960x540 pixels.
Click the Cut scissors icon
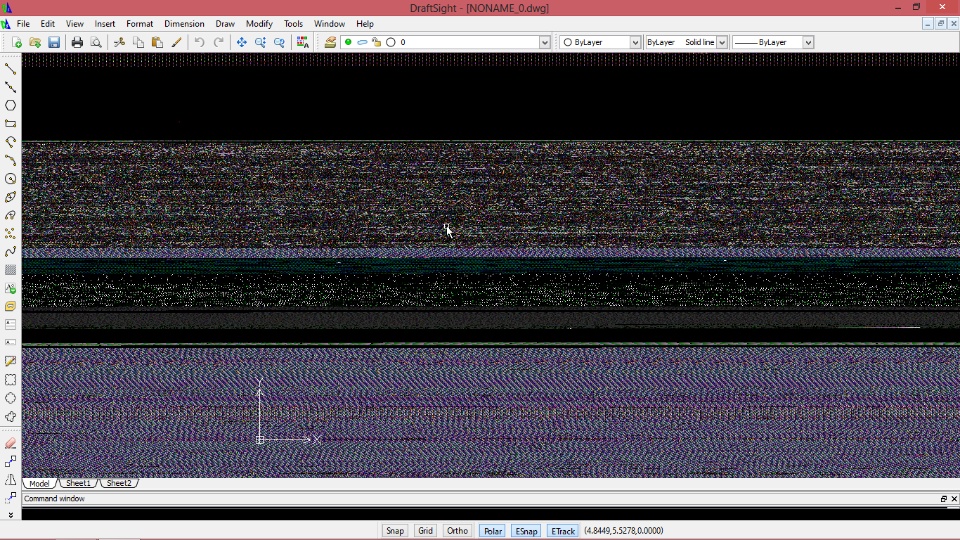119,42
